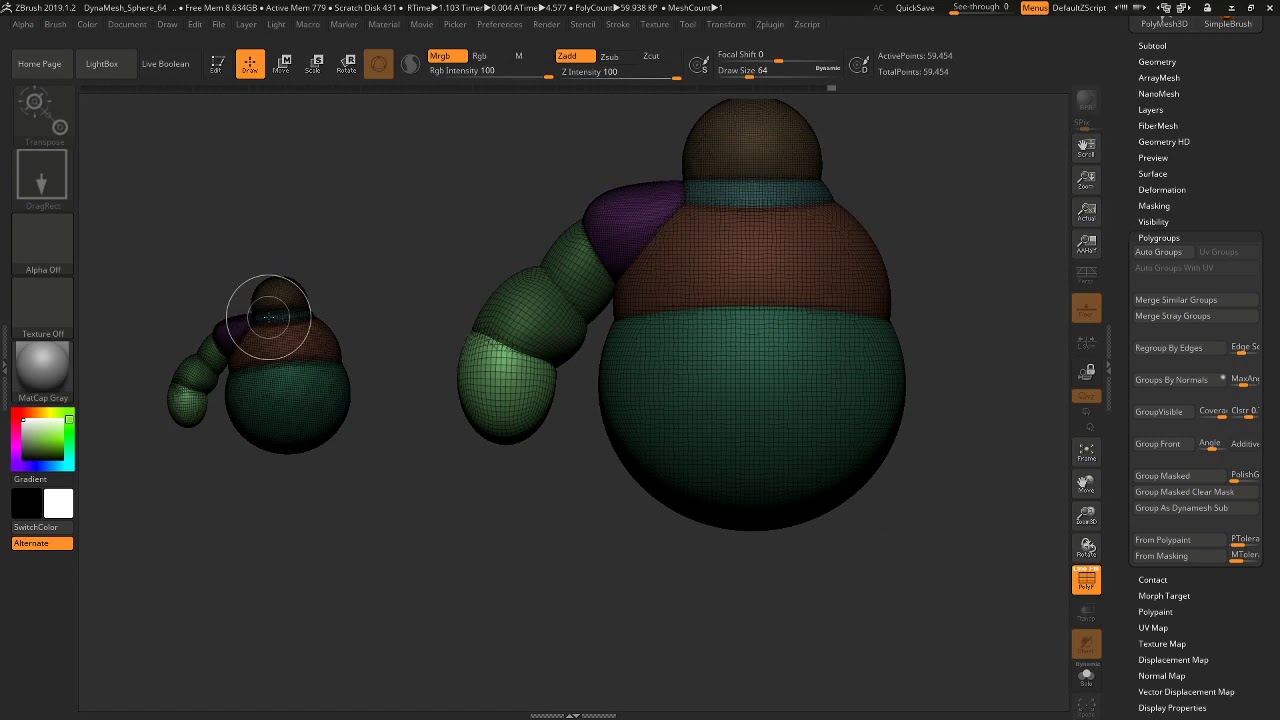Expand the Masking subpalette
1280x720 pixels.
[1154, 206]
